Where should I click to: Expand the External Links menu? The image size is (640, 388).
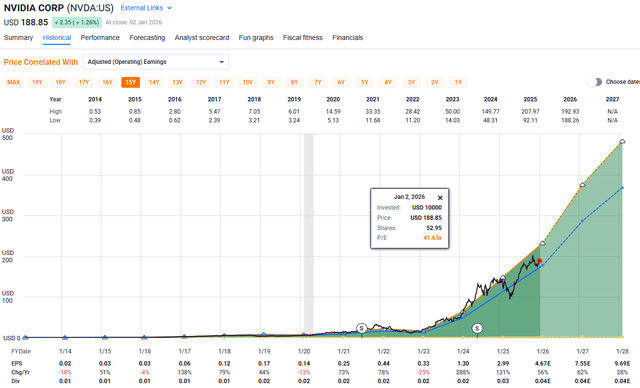(146, 8)
